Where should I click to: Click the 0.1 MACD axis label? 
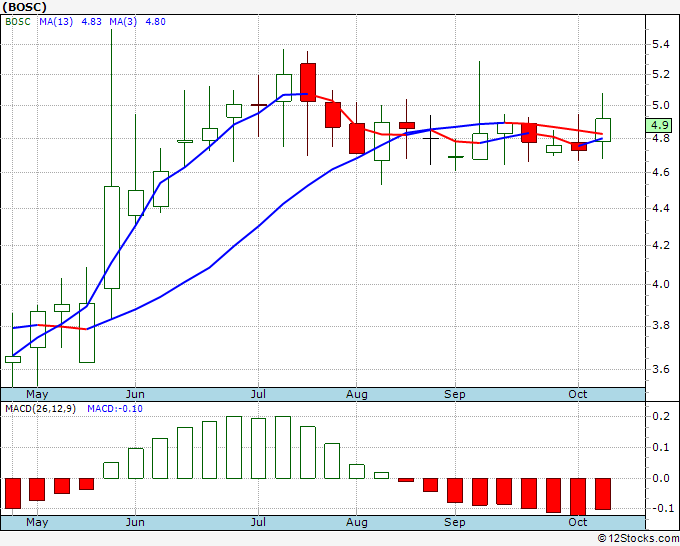pos(660,448)
